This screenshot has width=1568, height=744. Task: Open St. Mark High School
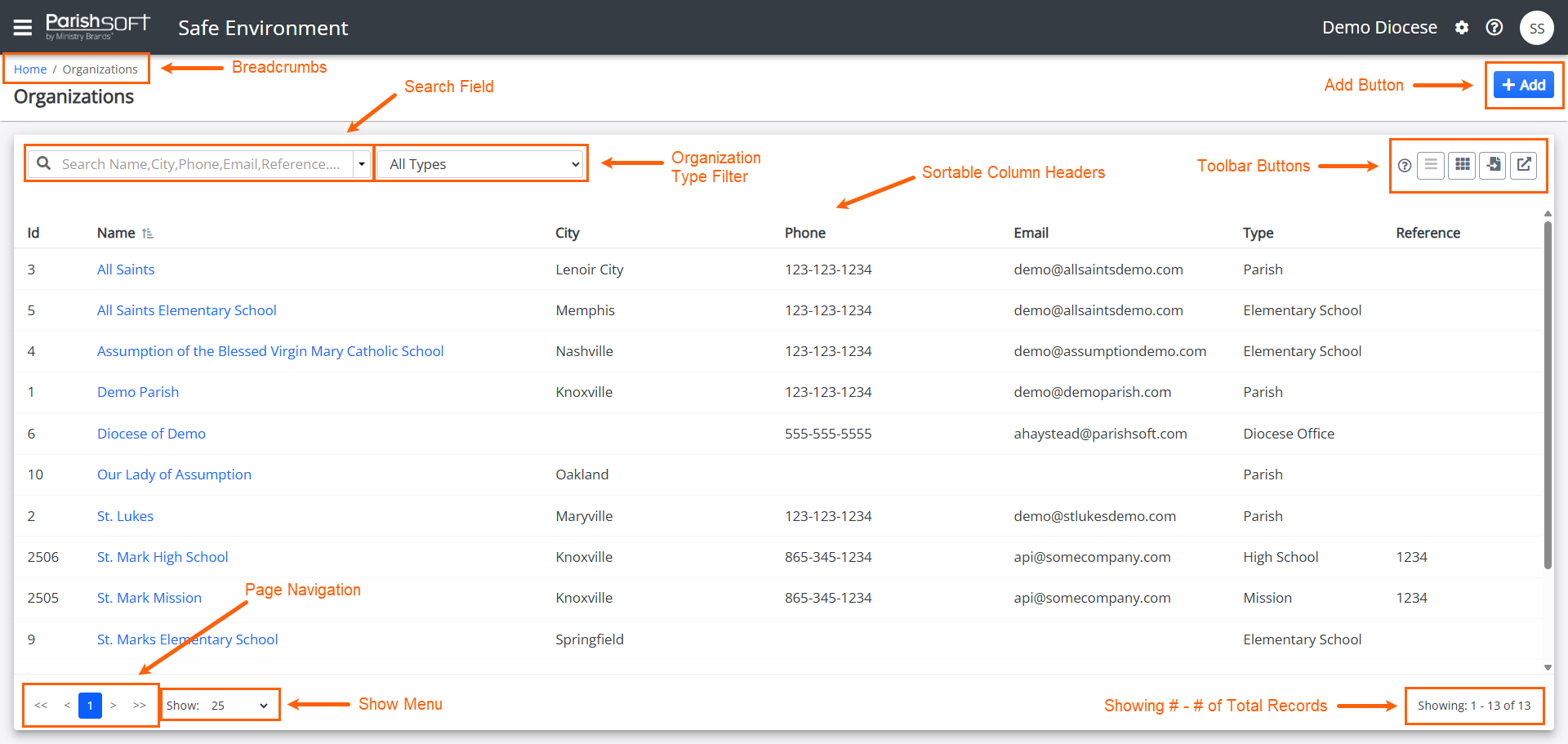(x=163, y=557)
